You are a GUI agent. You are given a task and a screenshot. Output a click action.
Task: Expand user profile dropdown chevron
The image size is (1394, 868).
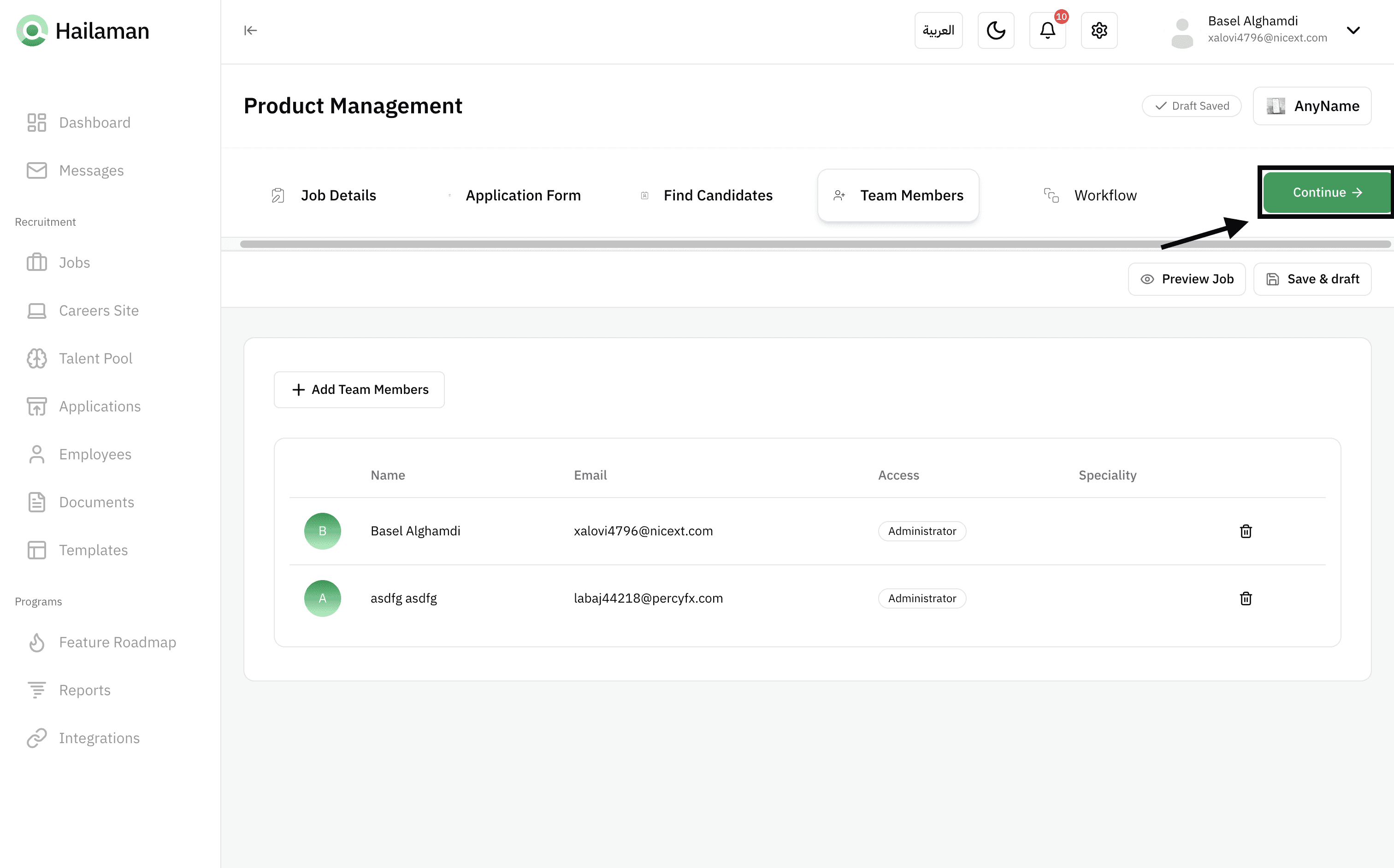[x=1353, y=30]
